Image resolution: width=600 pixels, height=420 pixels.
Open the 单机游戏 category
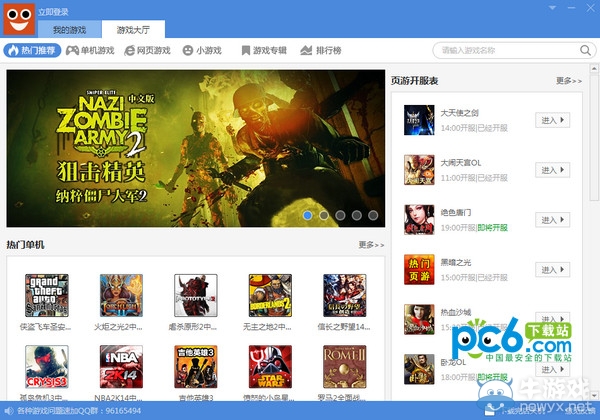[90, 50]
